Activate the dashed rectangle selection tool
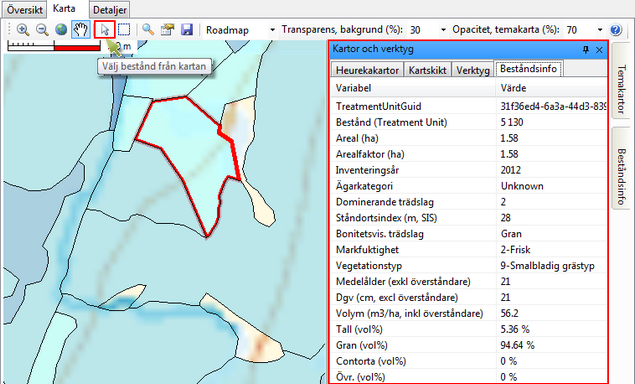Image resolution: width=635 pixels, height=384 pixels. click(x=124, y=30)
